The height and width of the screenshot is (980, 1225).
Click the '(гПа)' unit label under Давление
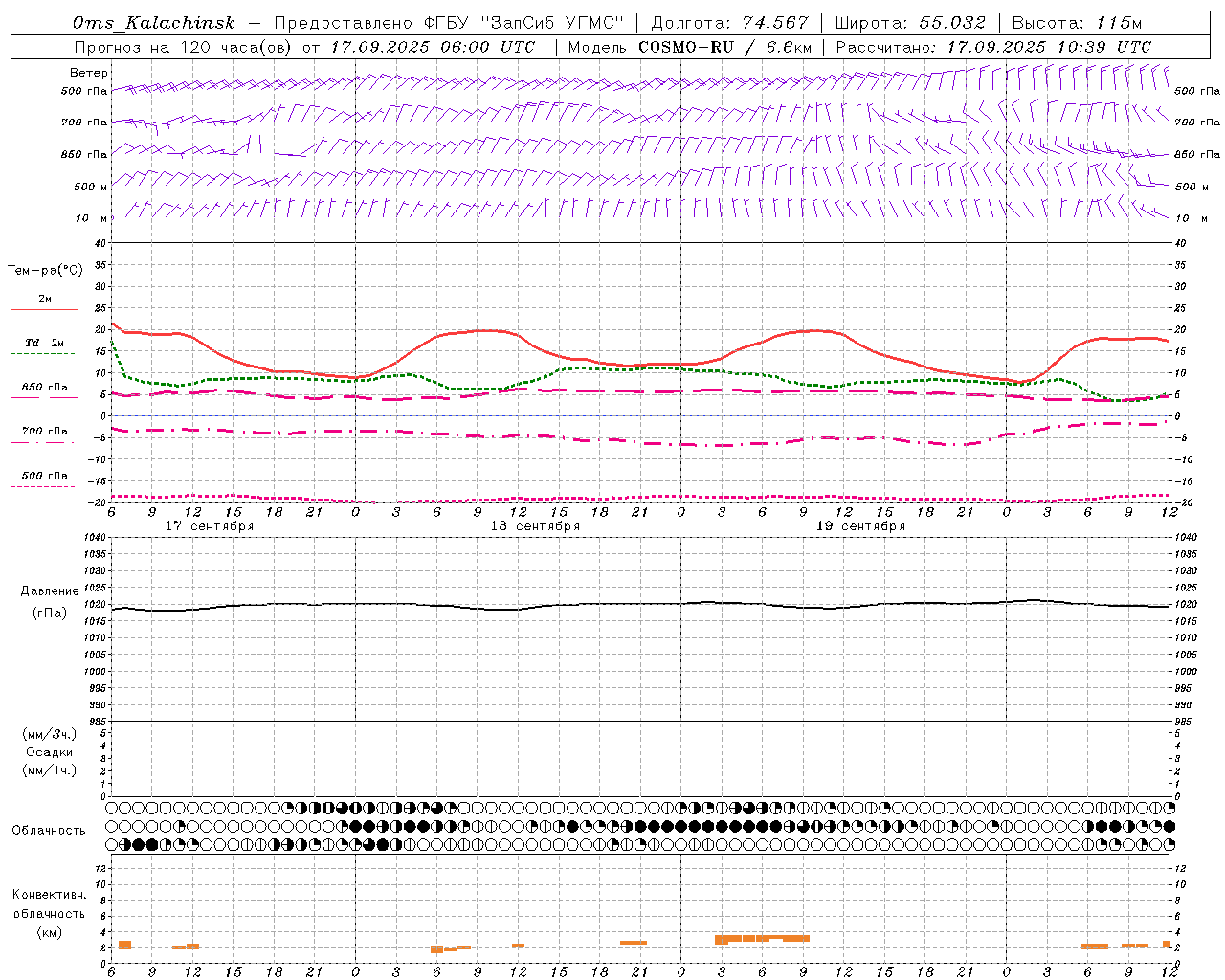click(49, 612)
